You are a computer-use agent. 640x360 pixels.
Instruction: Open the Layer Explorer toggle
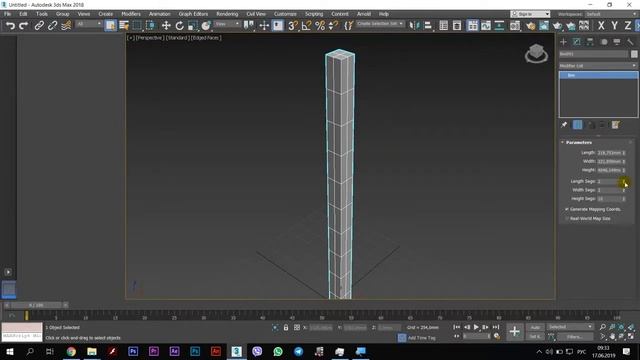457,26
